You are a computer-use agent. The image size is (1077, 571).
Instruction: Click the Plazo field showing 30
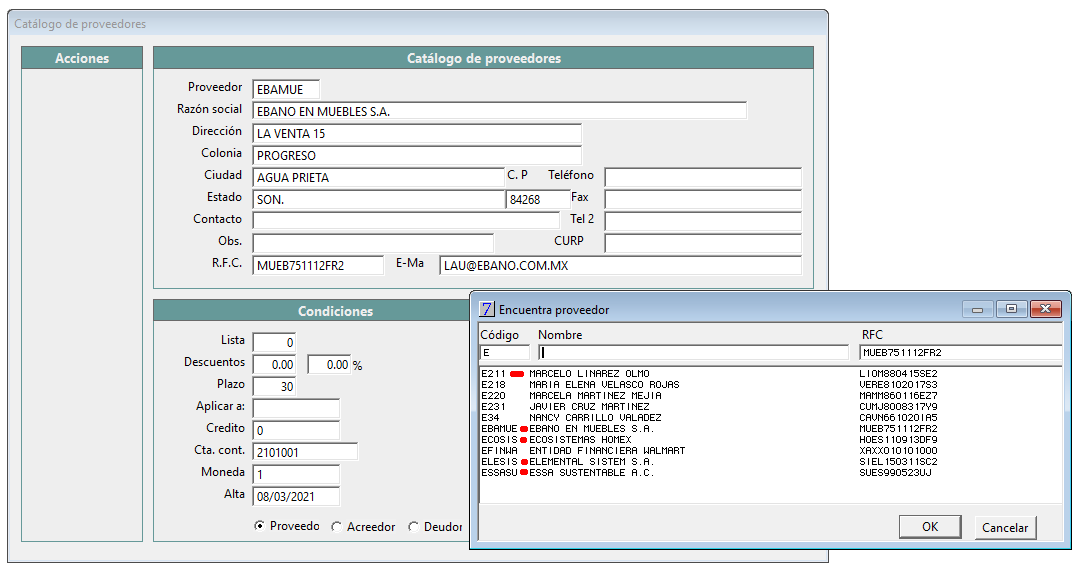[274, 386]
